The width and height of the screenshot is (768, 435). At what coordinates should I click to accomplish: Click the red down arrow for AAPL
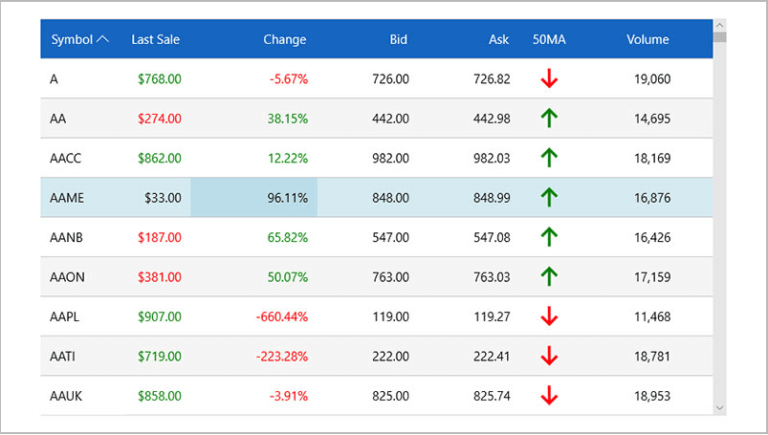[548, 316]
